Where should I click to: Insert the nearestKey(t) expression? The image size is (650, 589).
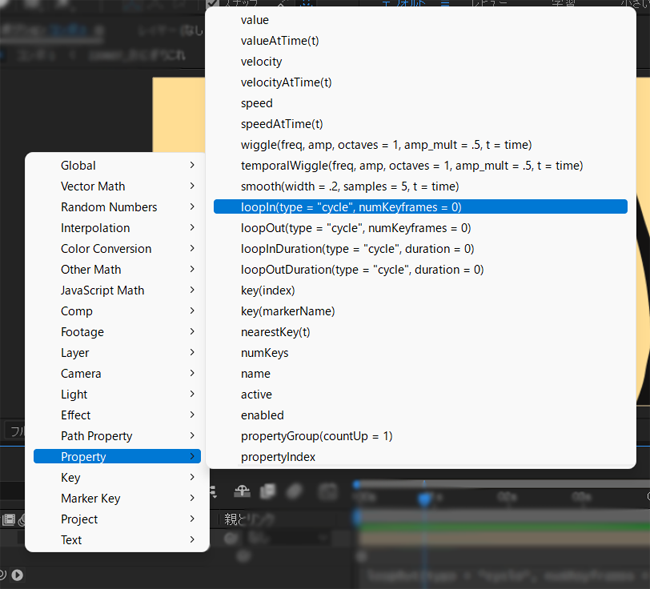[275, 332]
